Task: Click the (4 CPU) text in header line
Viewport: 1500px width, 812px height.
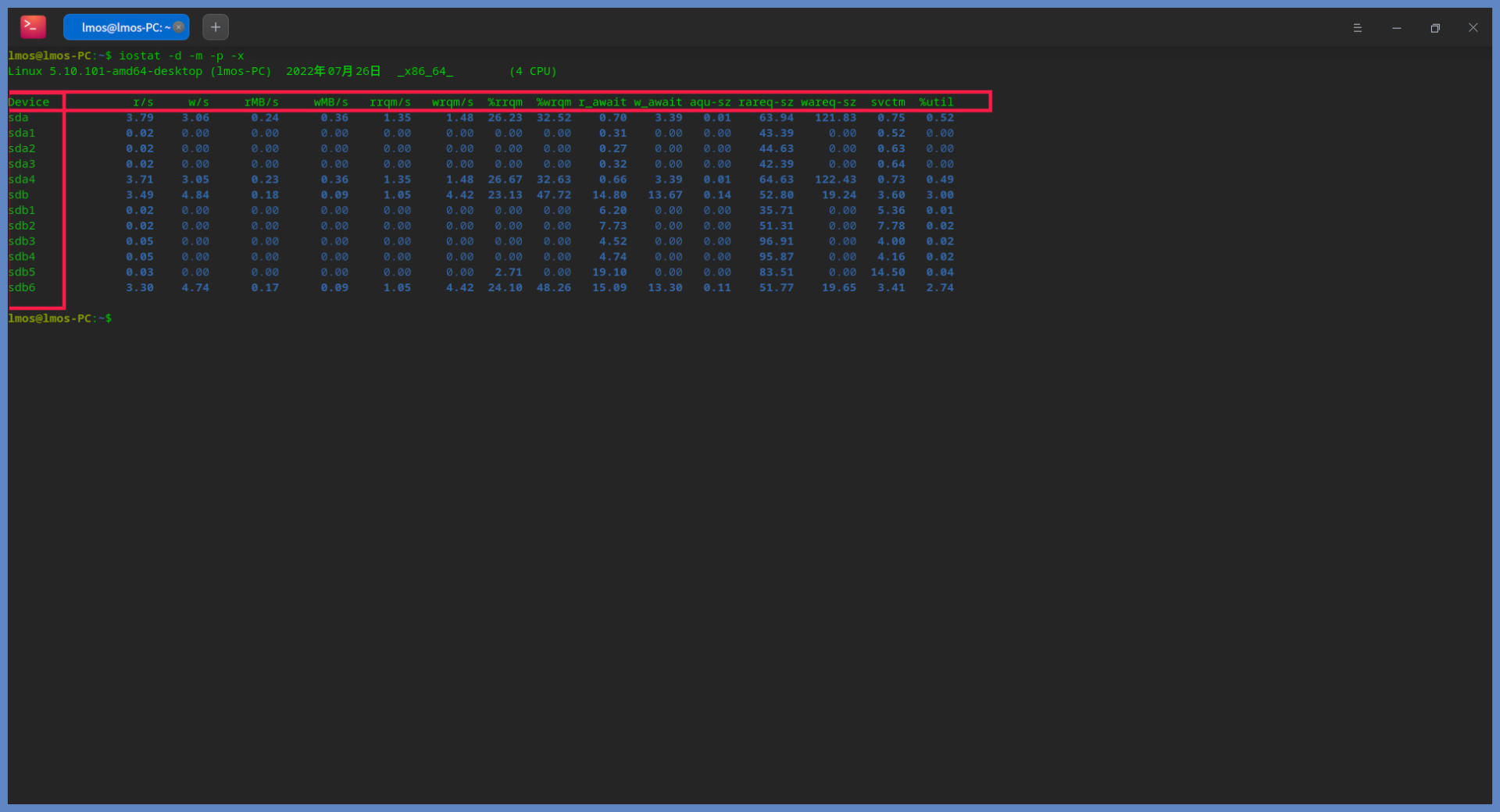Action: (x=533, y=71)
